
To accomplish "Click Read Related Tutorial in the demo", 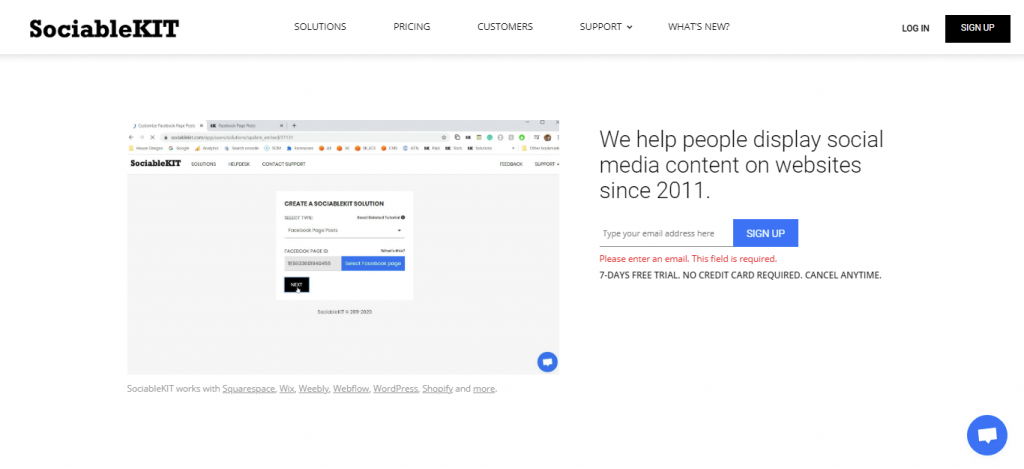I will coord(377,218).
